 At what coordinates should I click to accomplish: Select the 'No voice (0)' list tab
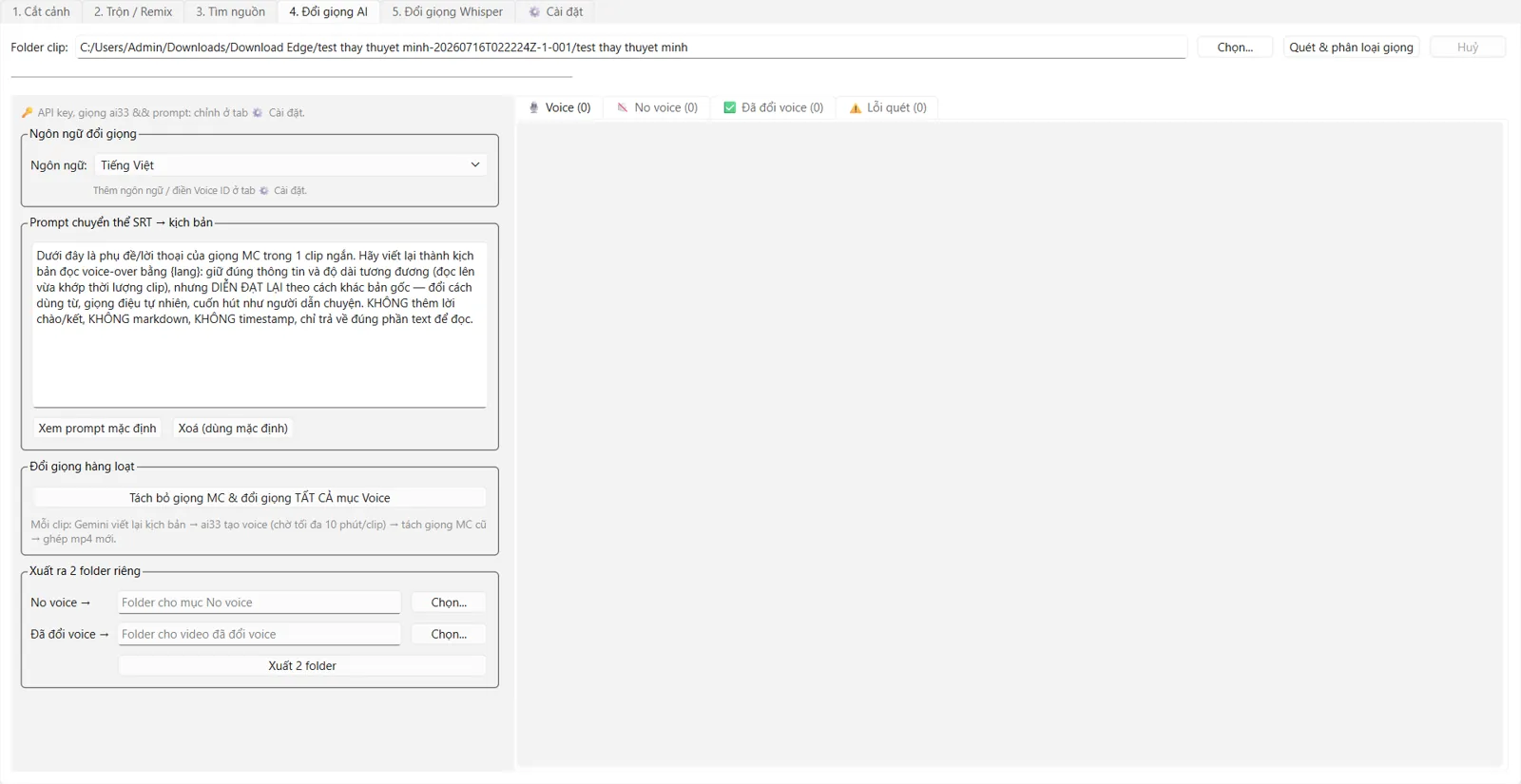pos(657,107)
